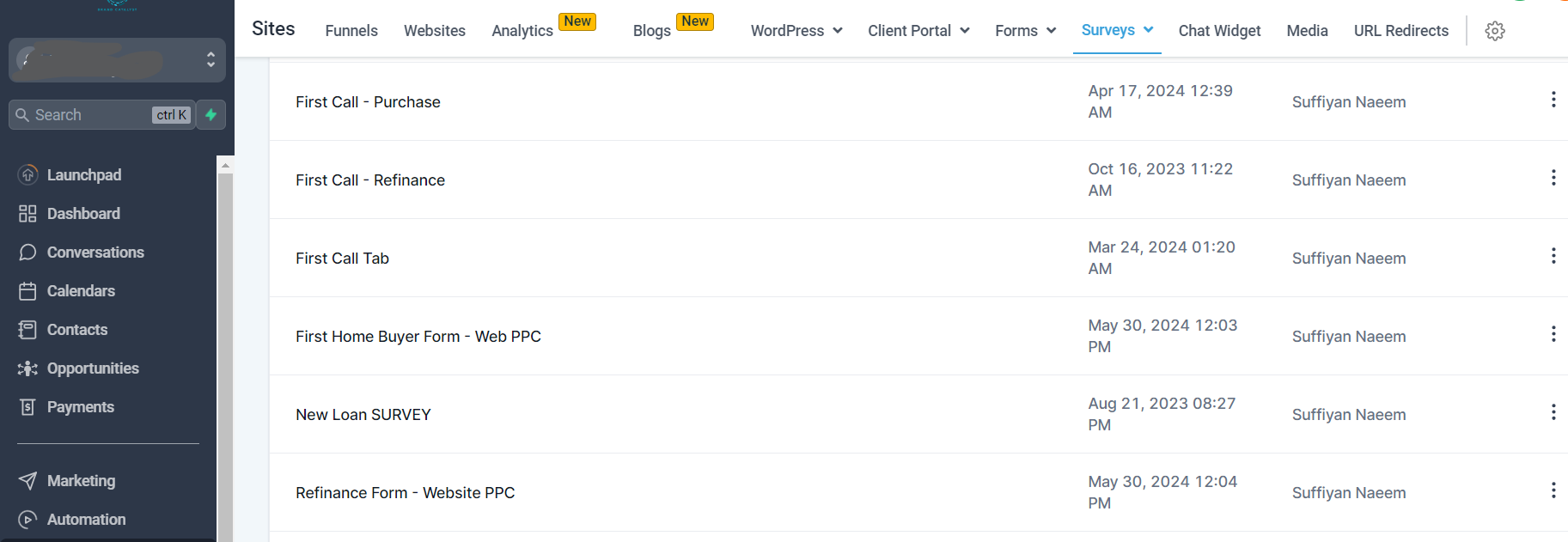This screenshot has width=1568, height=542.
Task: Click the Opportunities icon in sidebar
Action: pos(27,368)
